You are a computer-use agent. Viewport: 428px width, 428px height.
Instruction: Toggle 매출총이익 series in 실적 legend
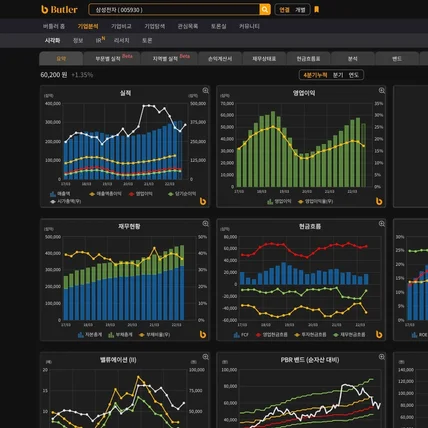[105, 194]
